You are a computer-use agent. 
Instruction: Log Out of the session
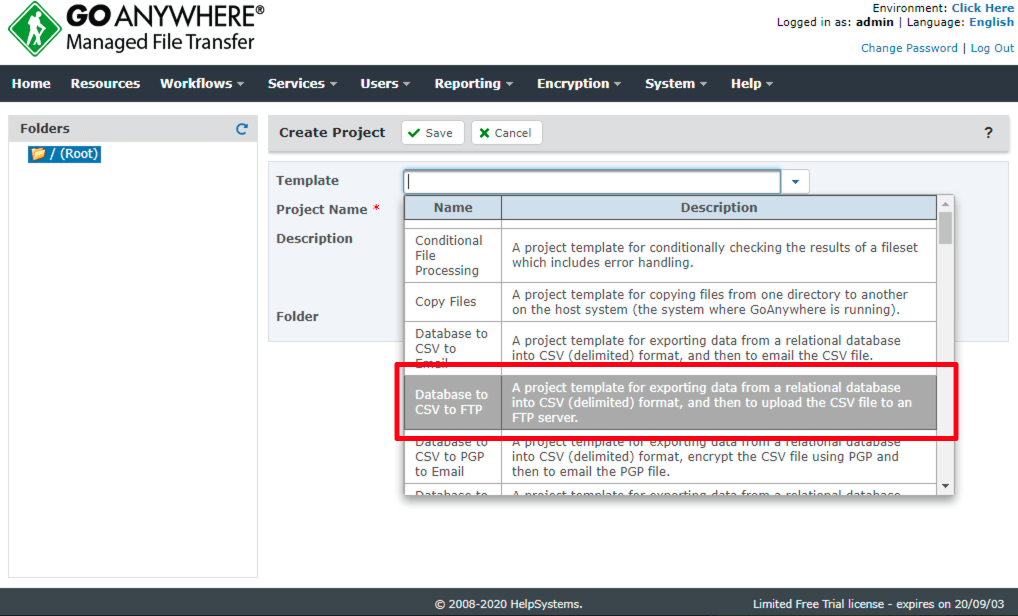point(992,48)
